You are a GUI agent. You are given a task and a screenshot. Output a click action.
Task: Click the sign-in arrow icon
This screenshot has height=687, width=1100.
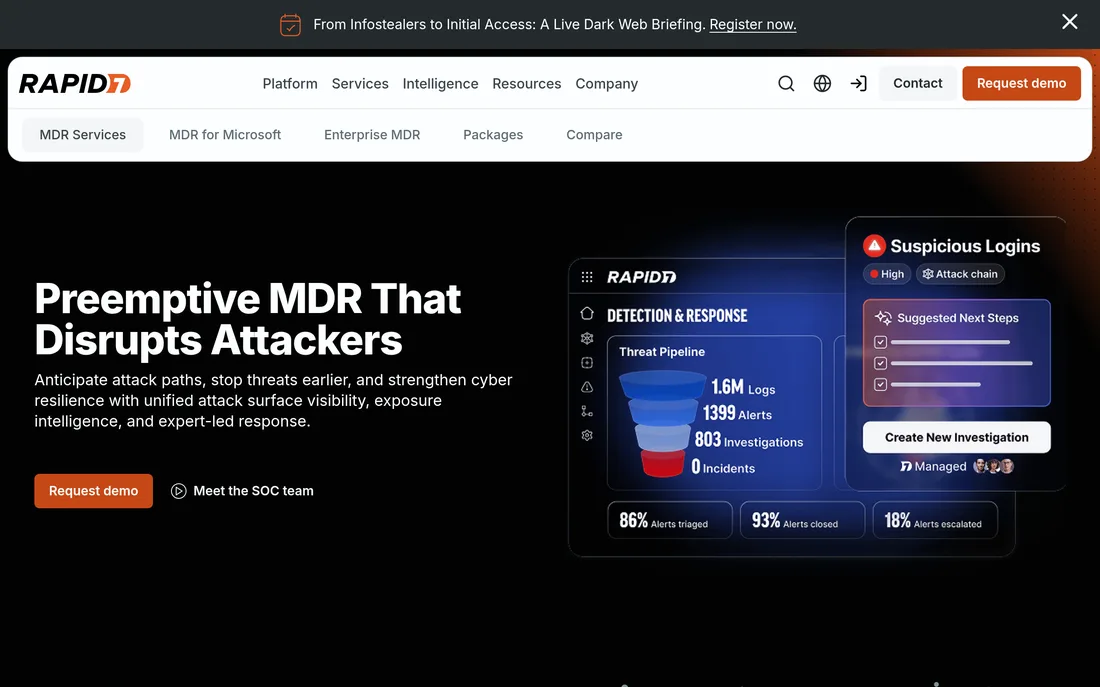tap(859, 84)
